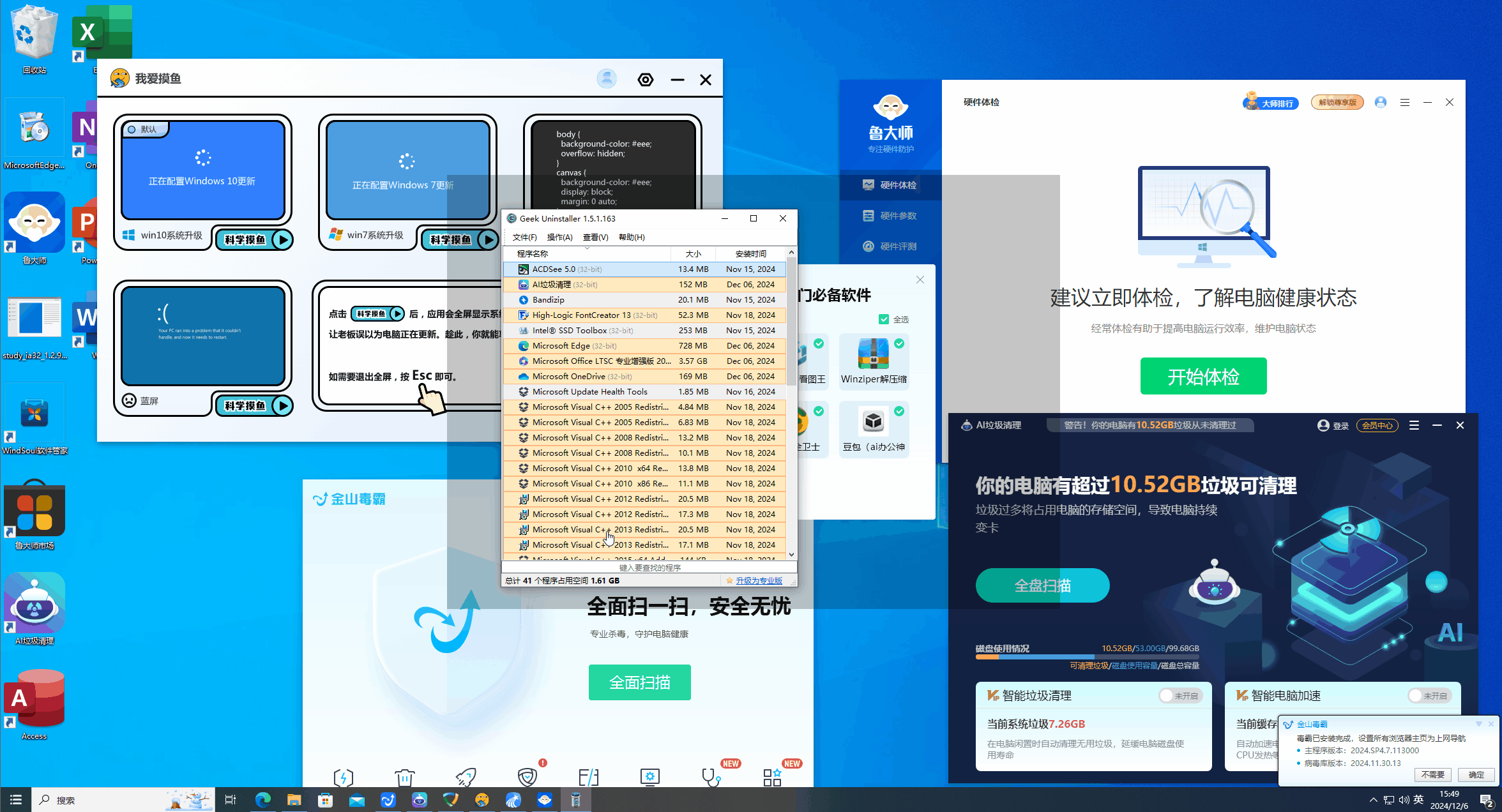Image resolution: width=1502 pixels, height=812 pixels.
Task: Open 帮助(H) menu in Geek Uninstaller
Action: tap(632, 237)
